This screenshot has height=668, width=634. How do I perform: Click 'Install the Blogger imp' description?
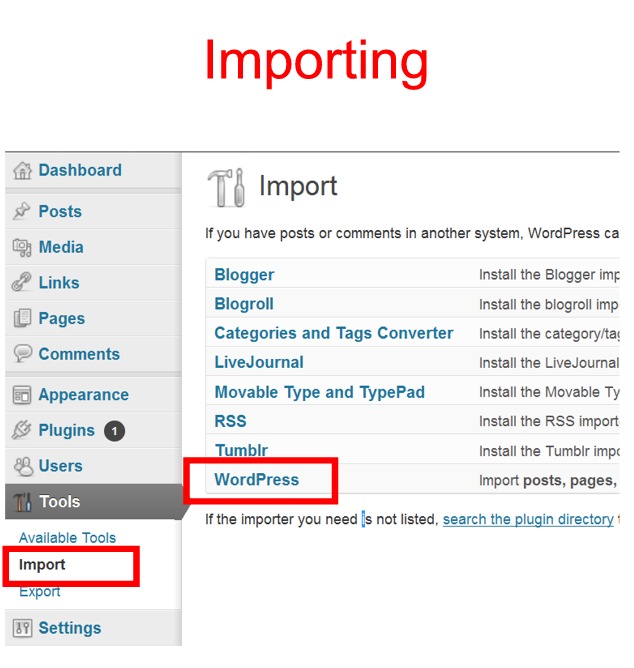pos(549,275)
